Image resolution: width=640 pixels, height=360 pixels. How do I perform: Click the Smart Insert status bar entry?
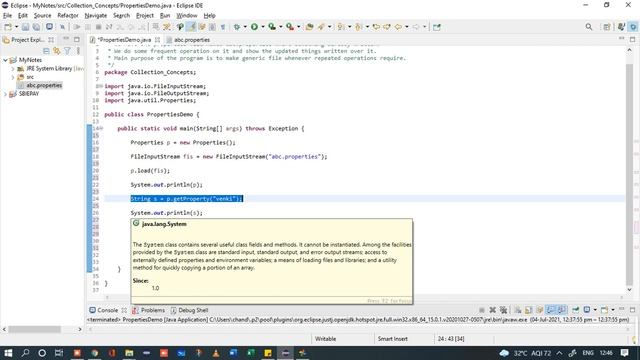pyautogui.click(x=392, y=339)
